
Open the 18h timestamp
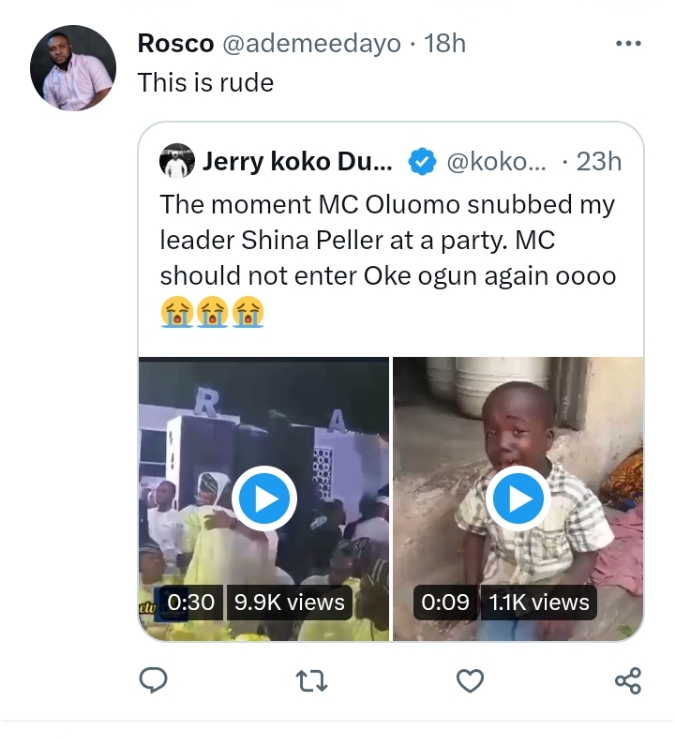tap(445, 44)
